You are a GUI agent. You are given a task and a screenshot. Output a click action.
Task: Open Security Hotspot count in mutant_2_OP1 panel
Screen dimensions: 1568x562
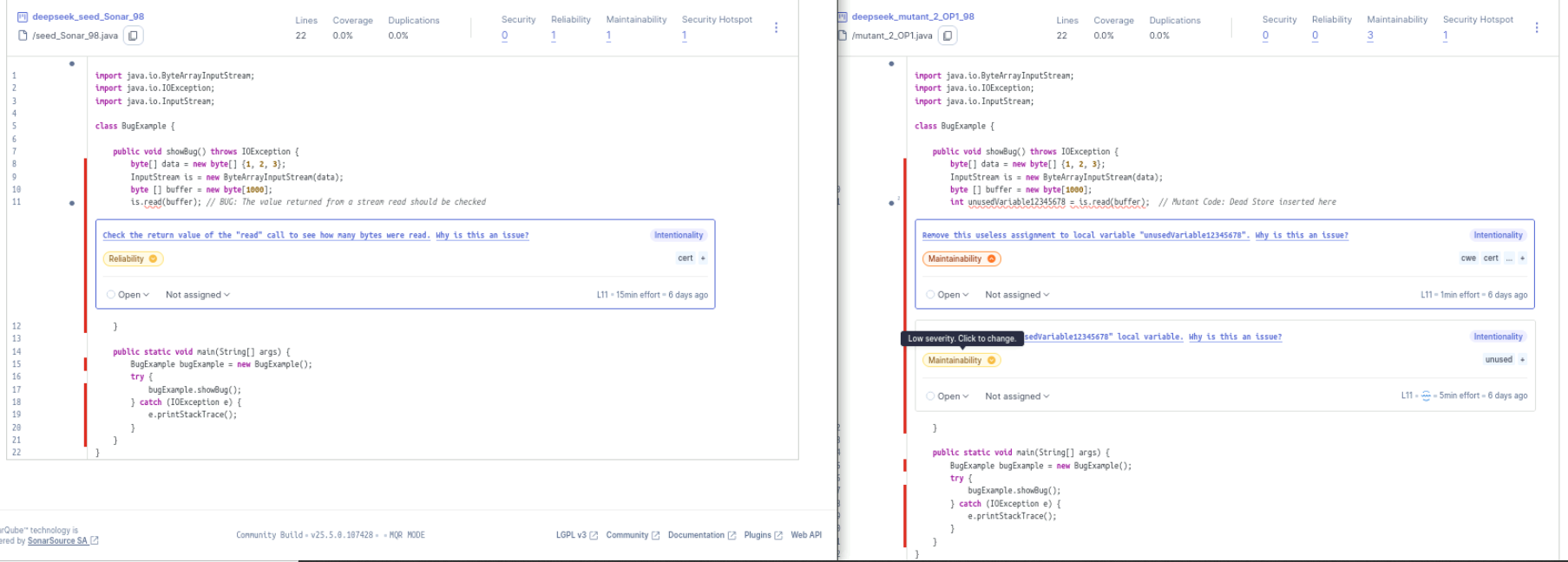point(1445,36)
